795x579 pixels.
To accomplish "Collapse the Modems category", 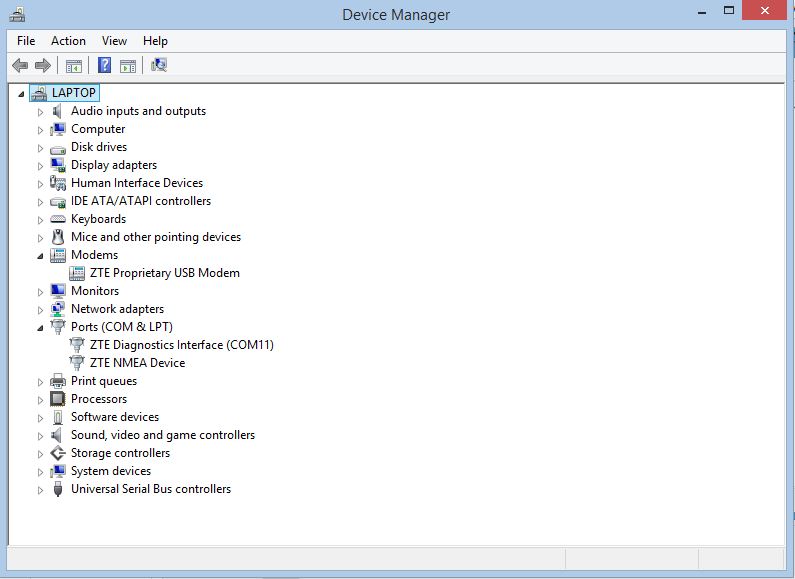I will click(x=41, y=256).
